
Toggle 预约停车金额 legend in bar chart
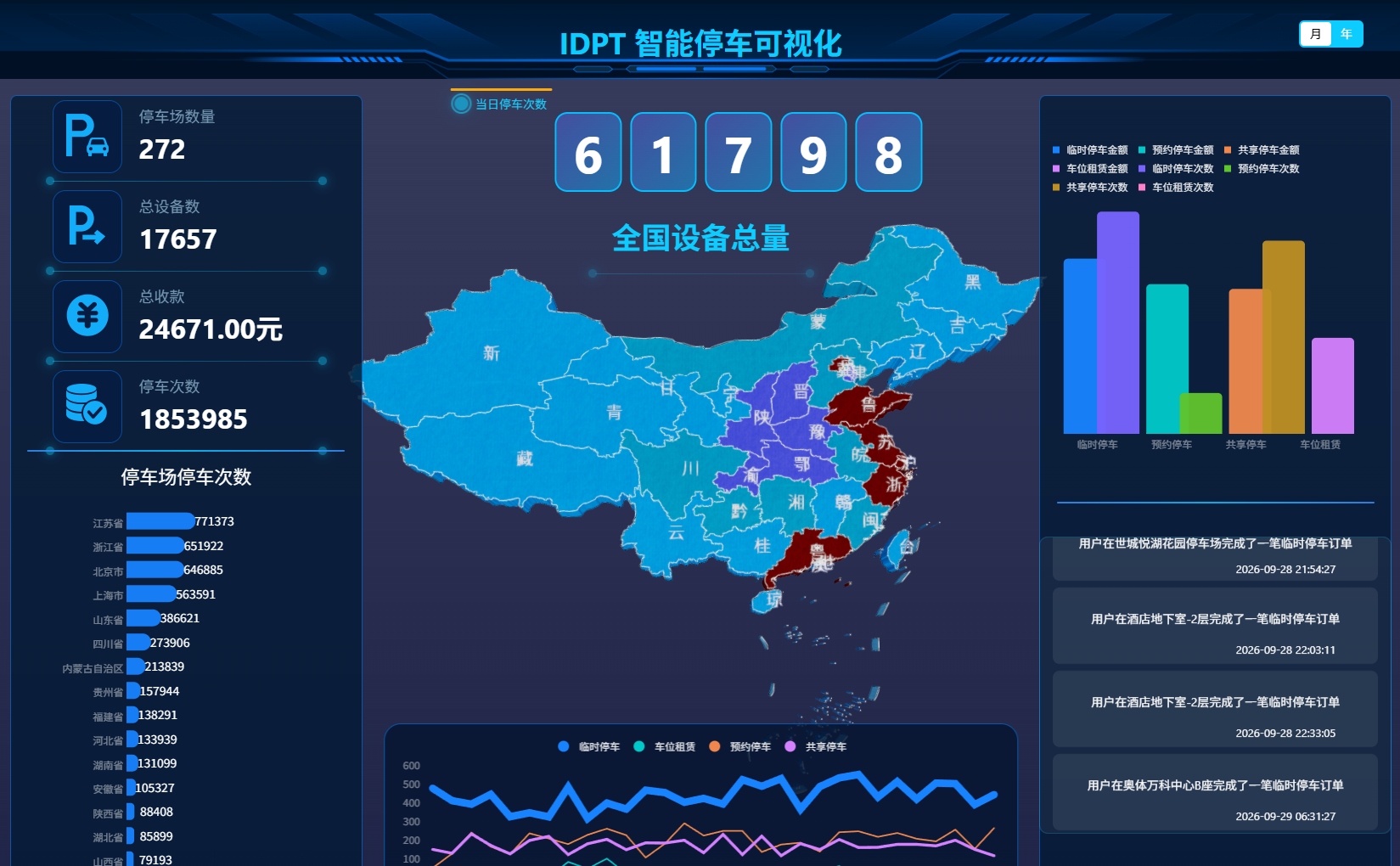pyautogui.click(x=1176, y=150)
